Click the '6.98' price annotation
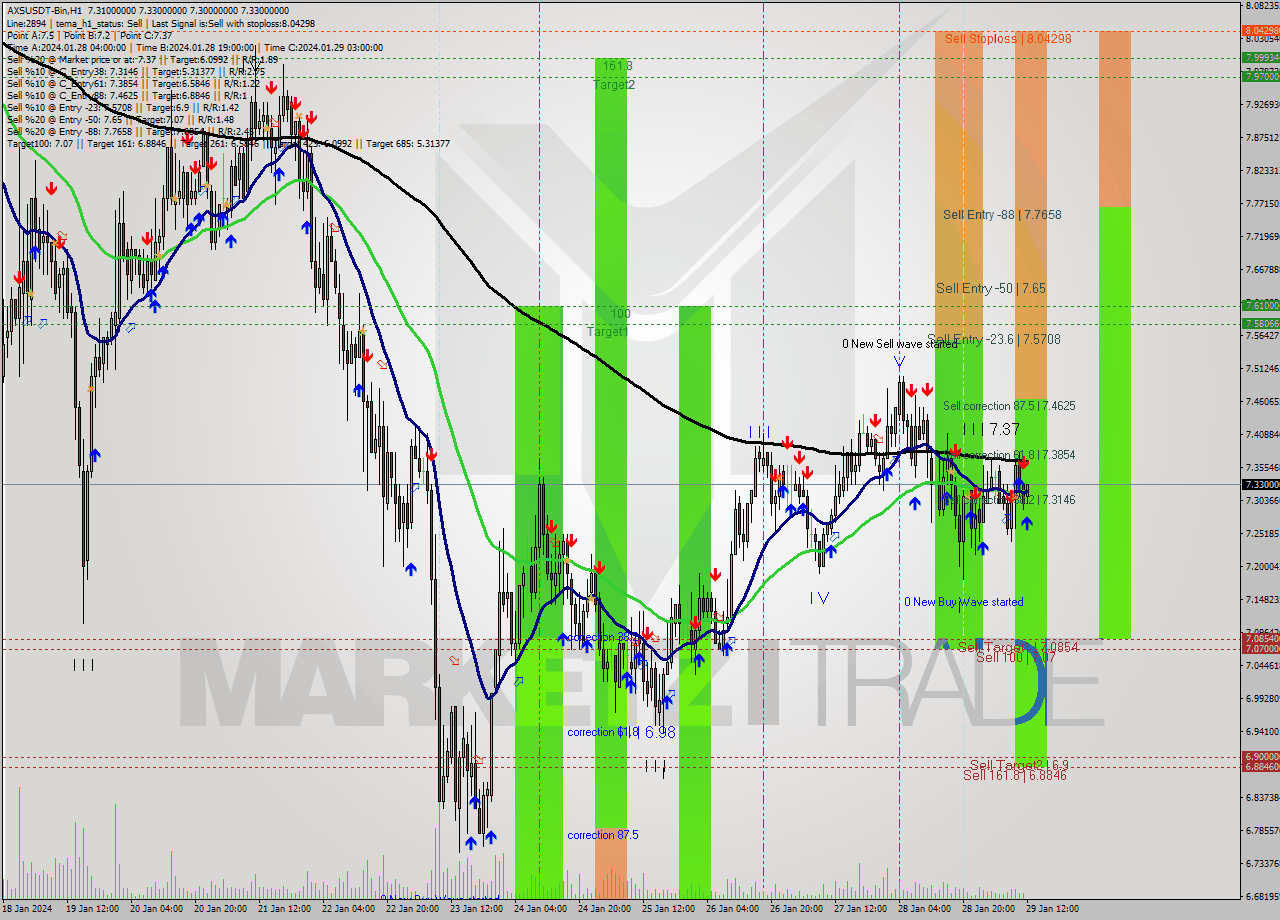The image size is (1280, 920). [660, 733]
